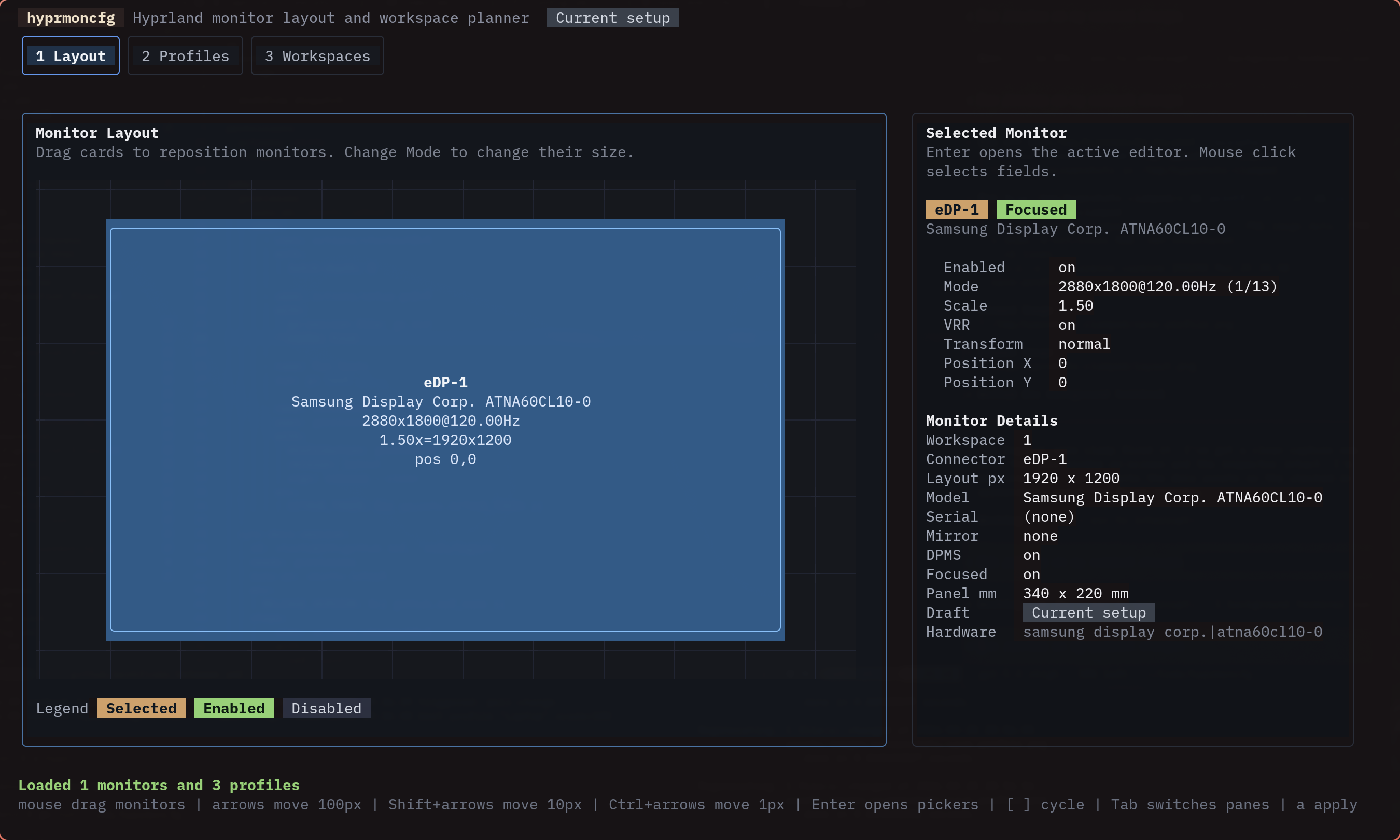
Task: Open the Mirror picker set to none
Action: point(1040,536)
